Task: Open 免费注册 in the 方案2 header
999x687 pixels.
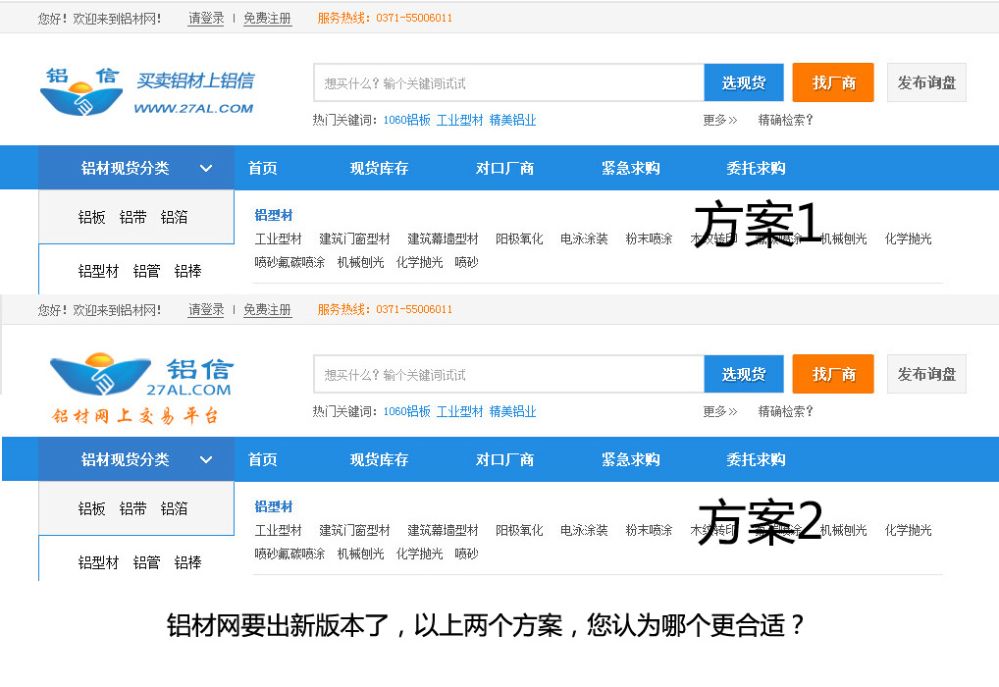Action: [x=268, y=310]
